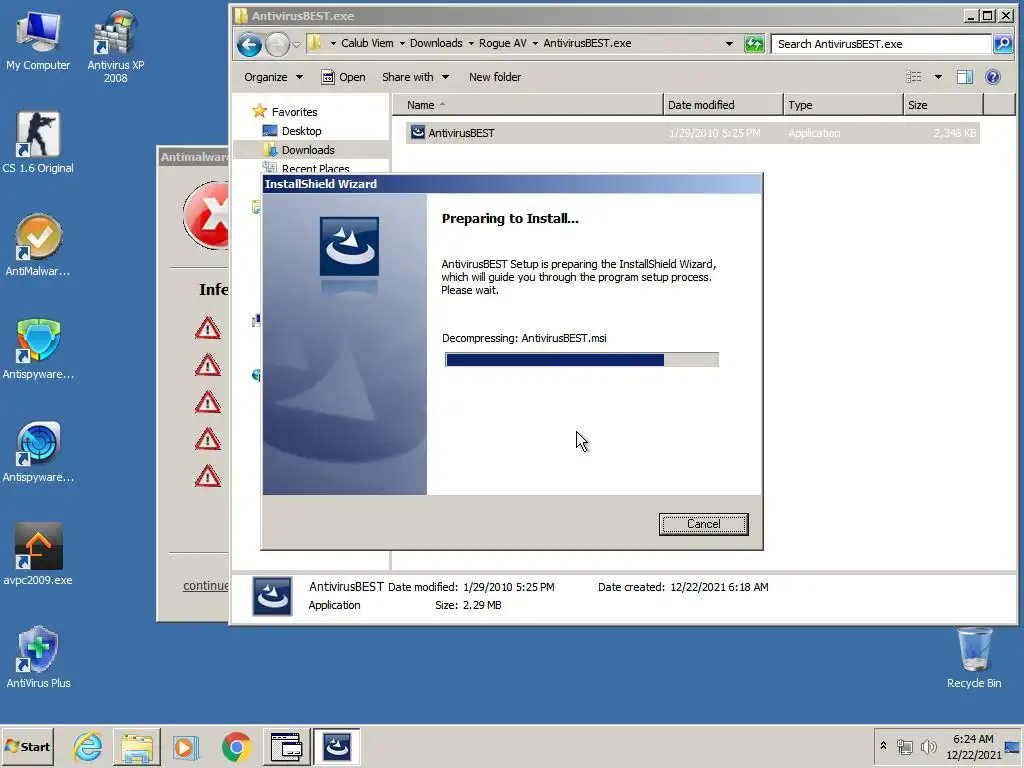This screenshot has width=1024, height=768.
Task: Toggle the preview pane button
Action: (x=965, y=77)
